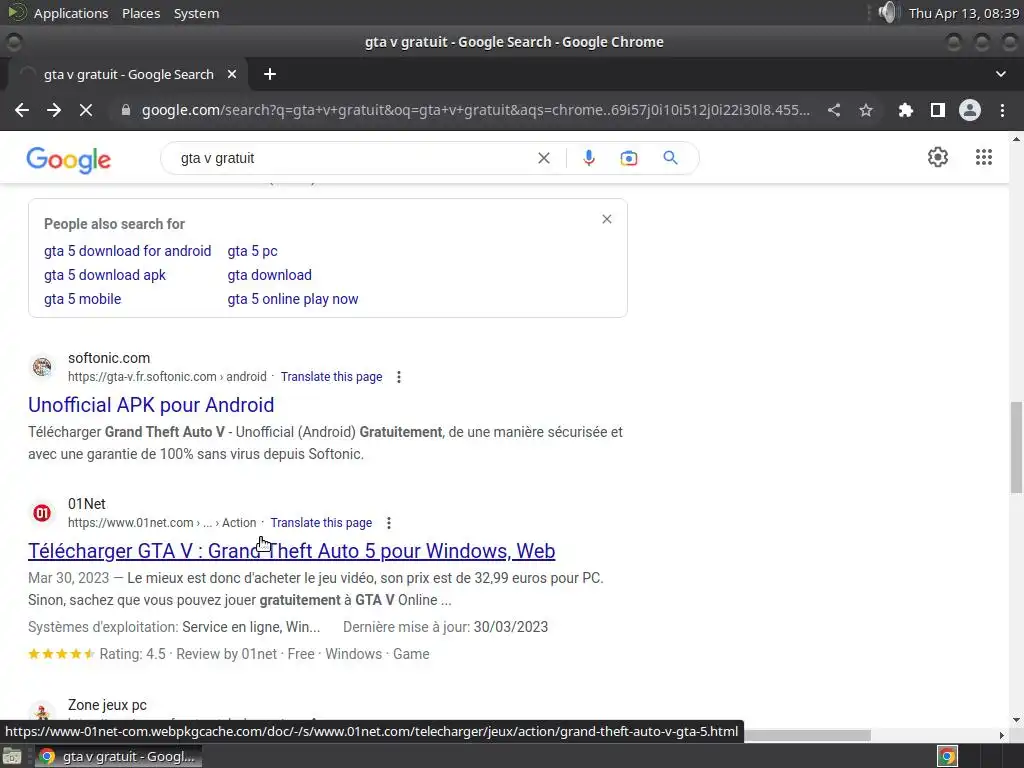The width and height of the screenshot is (1024, 768).
Task: Search gta 5 download apk
Action: [x=104, y=275]
